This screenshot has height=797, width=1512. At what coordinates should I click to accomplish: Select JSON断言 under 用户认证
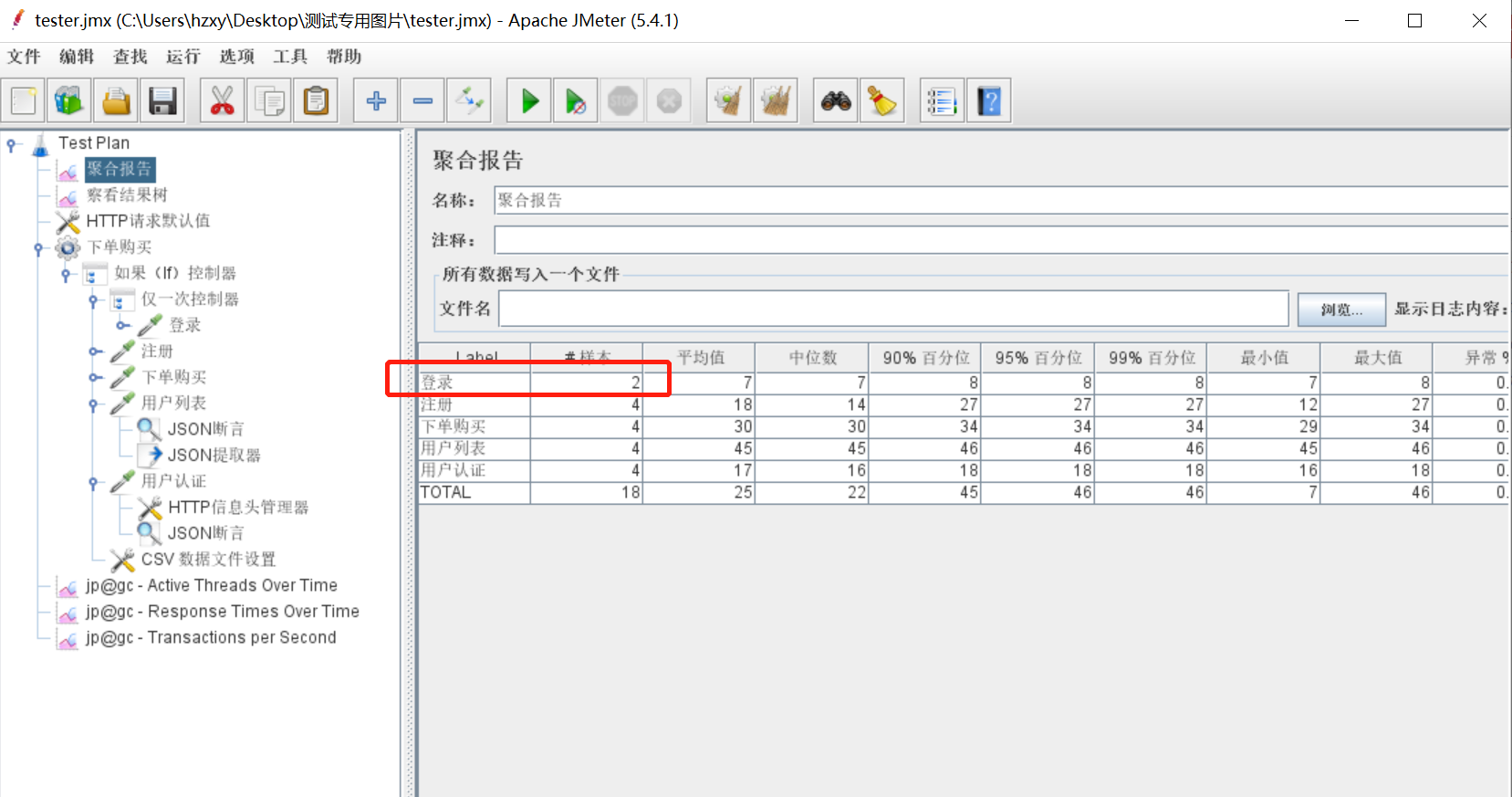[x=205, y=533]
